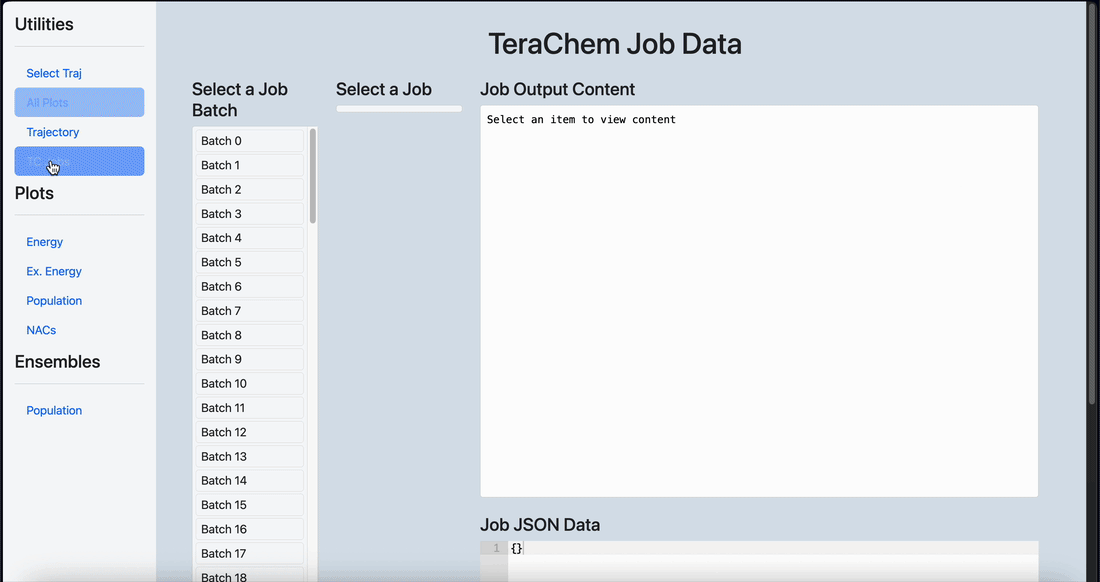Open the All Plots sidebar item
Viewport: 1100px width, 582px height.
(x=79, y=102)
